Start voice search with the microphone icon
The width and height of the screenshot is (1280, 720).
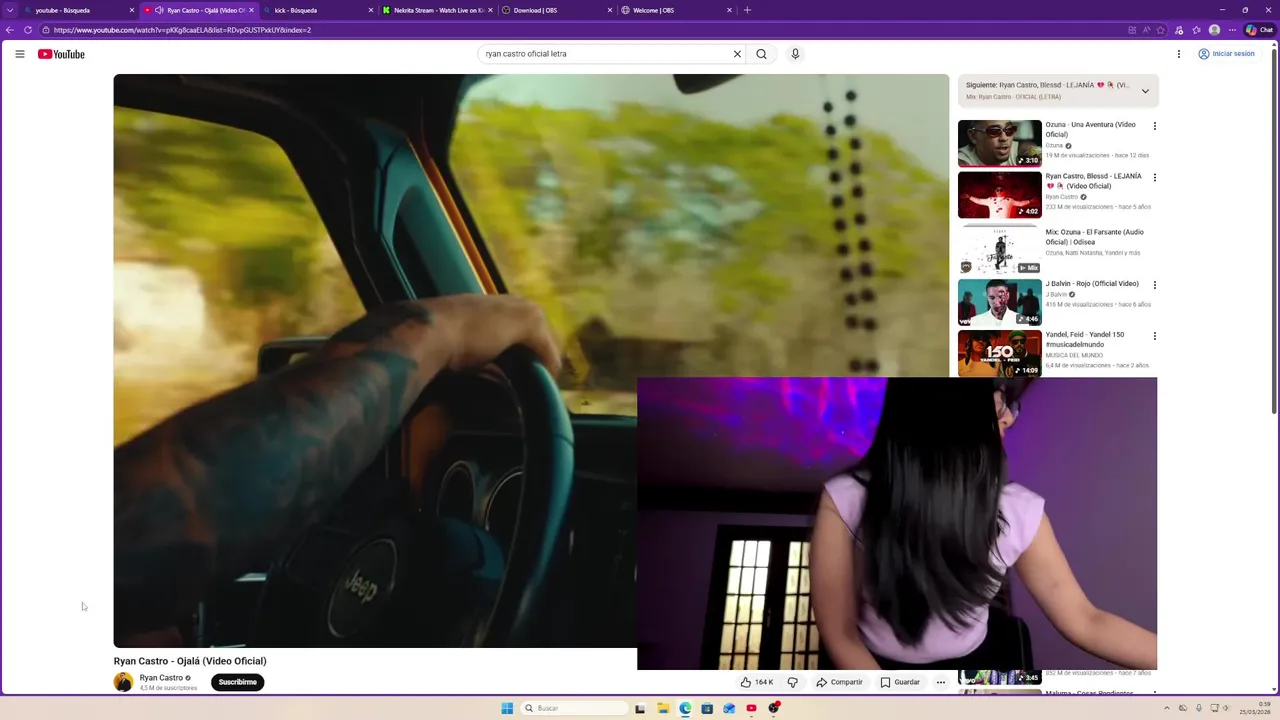pyautogui.click(x=795, y=54)
